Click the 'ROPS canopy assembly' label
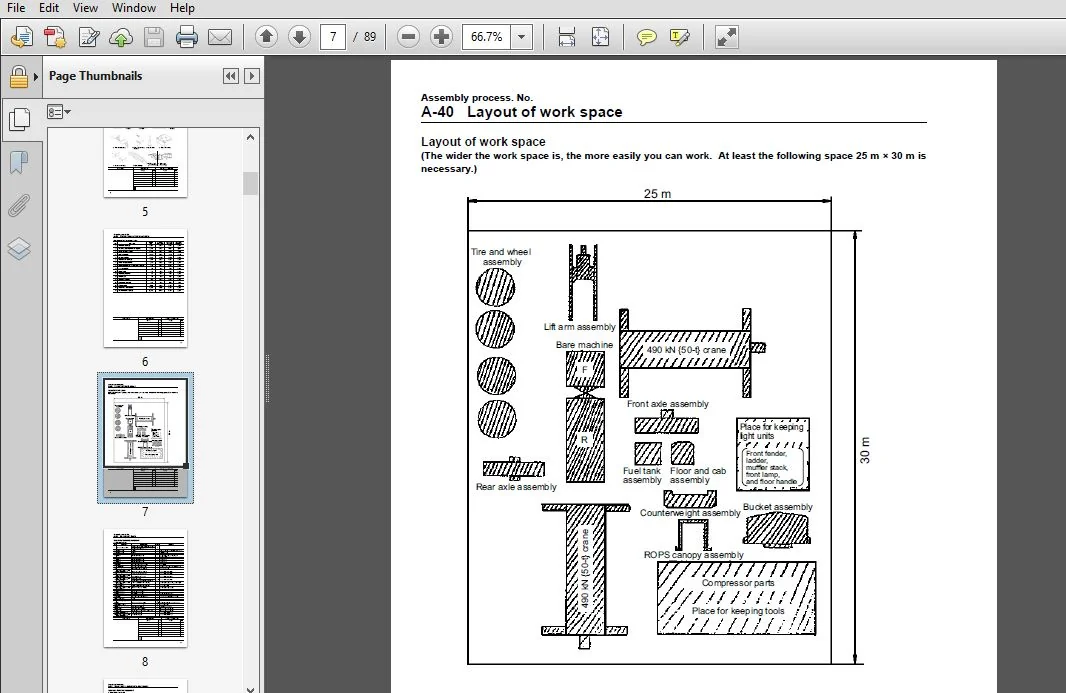 click(x=693, y=555)
